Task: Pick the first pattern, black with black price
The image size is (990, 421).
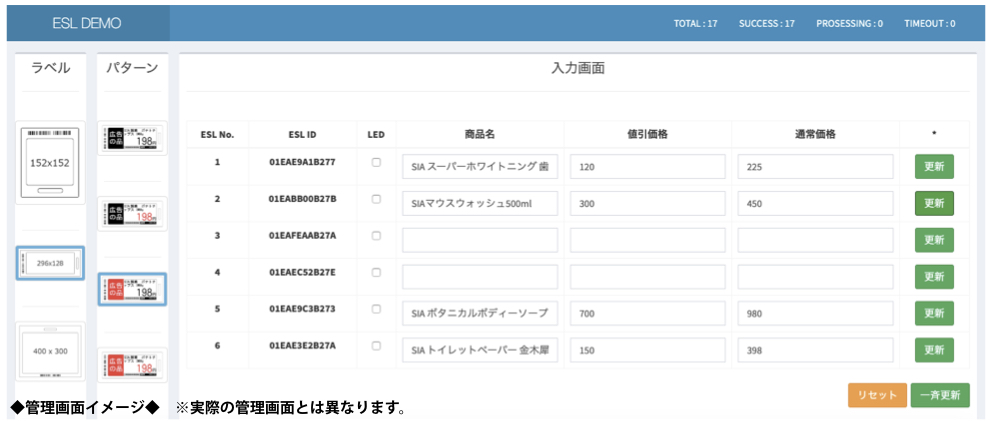Action: (132, 139)
